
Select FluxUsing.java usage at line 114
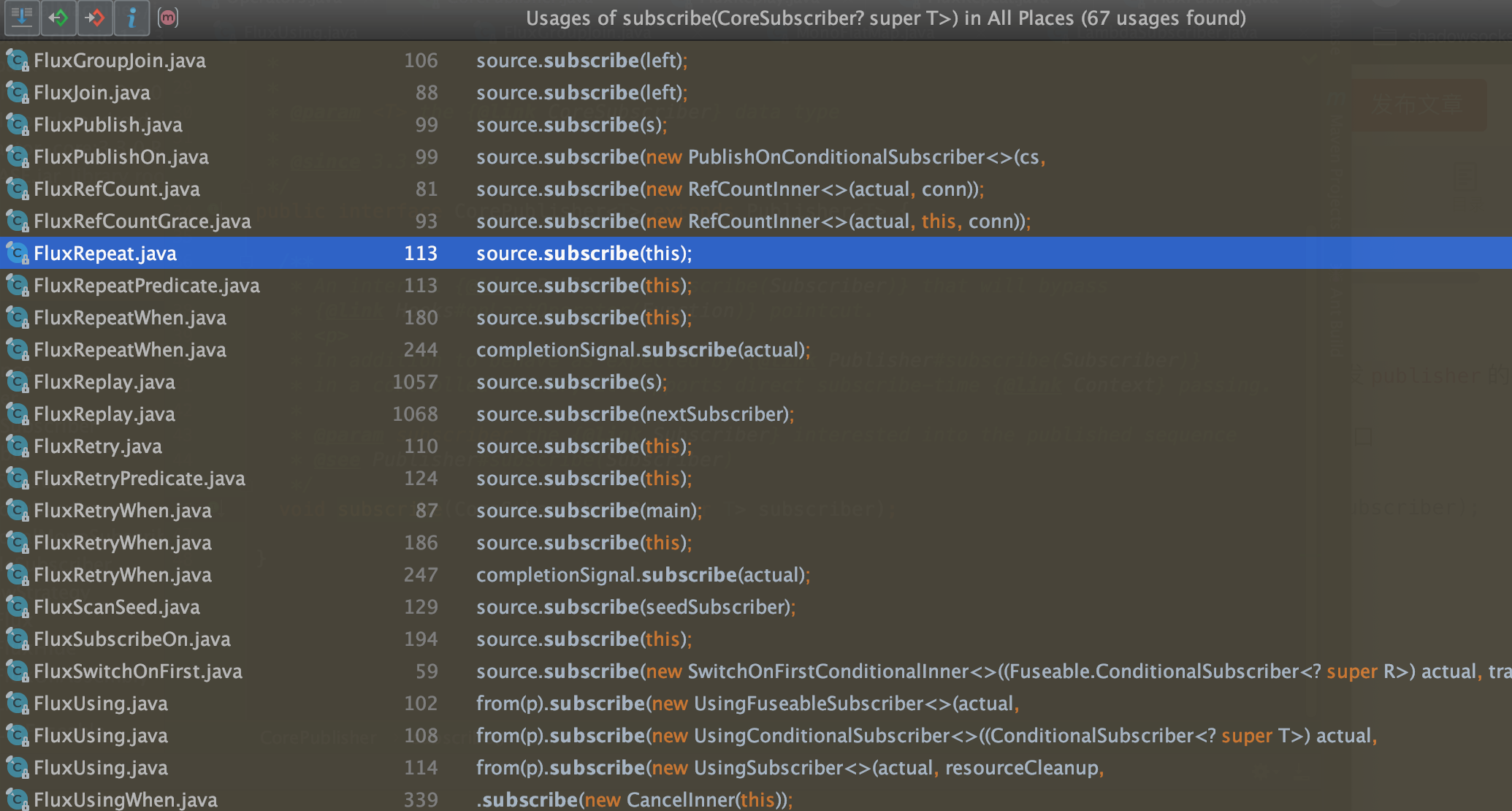pos(756,768)
